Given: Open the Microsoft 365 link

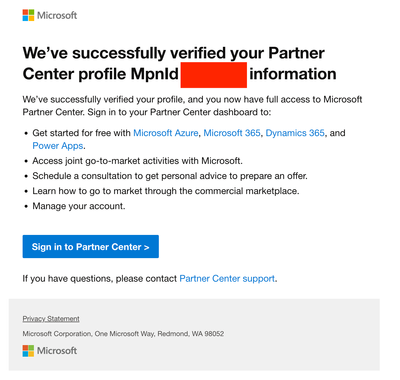Looking at the screenshot, I should coord(232,133).
